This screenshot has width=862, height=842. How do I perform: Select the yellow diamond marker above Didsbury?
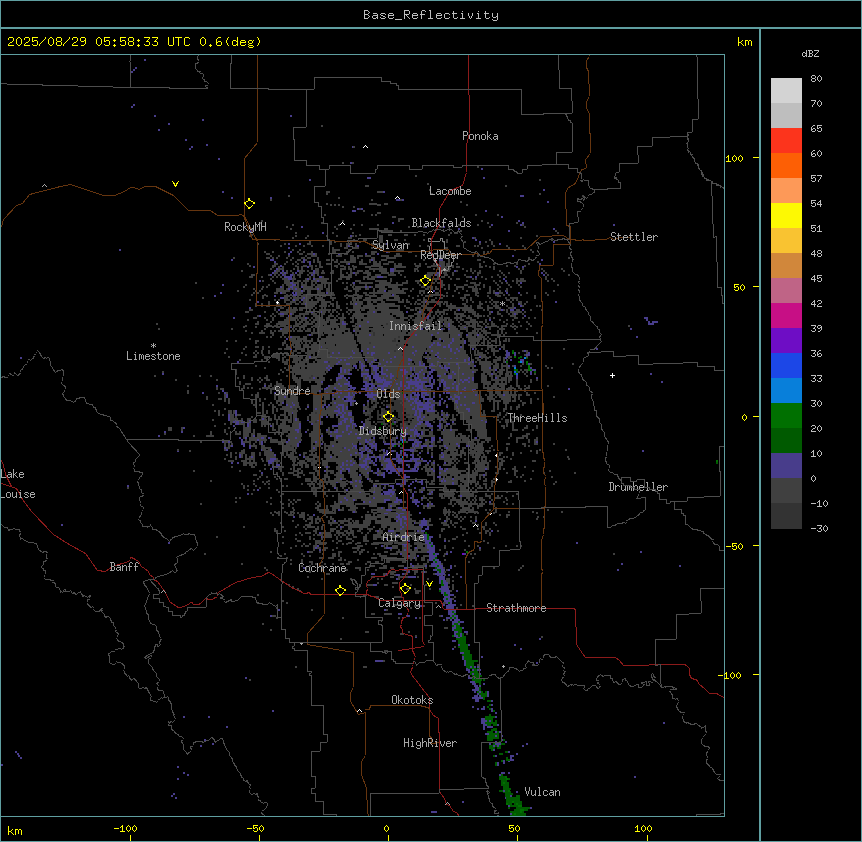tap(389, 417)
